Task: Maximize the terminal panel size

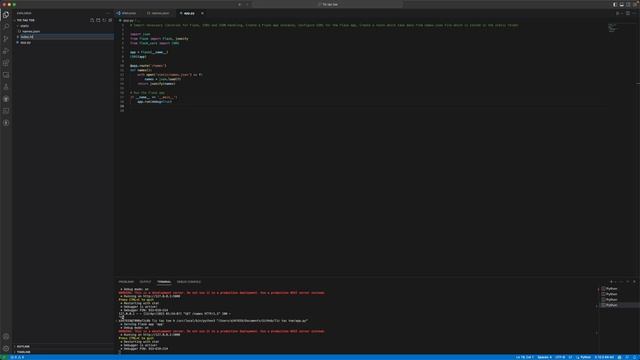Action: (628, 282)
